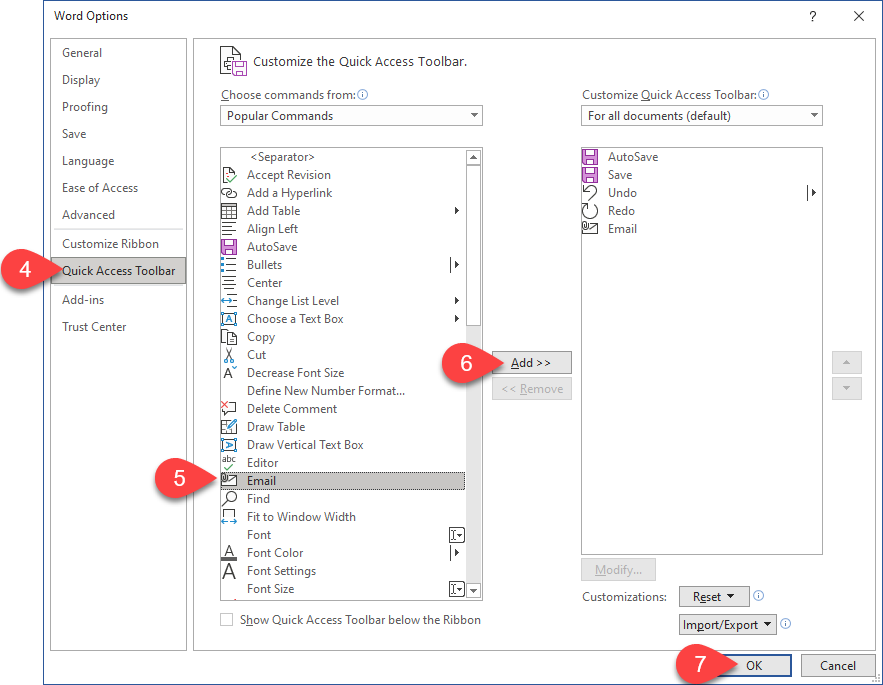Image resolution: width=883 pixels, height=685 pixels.
Task: Click the Delete Comment icon
Action: [229, 409]
